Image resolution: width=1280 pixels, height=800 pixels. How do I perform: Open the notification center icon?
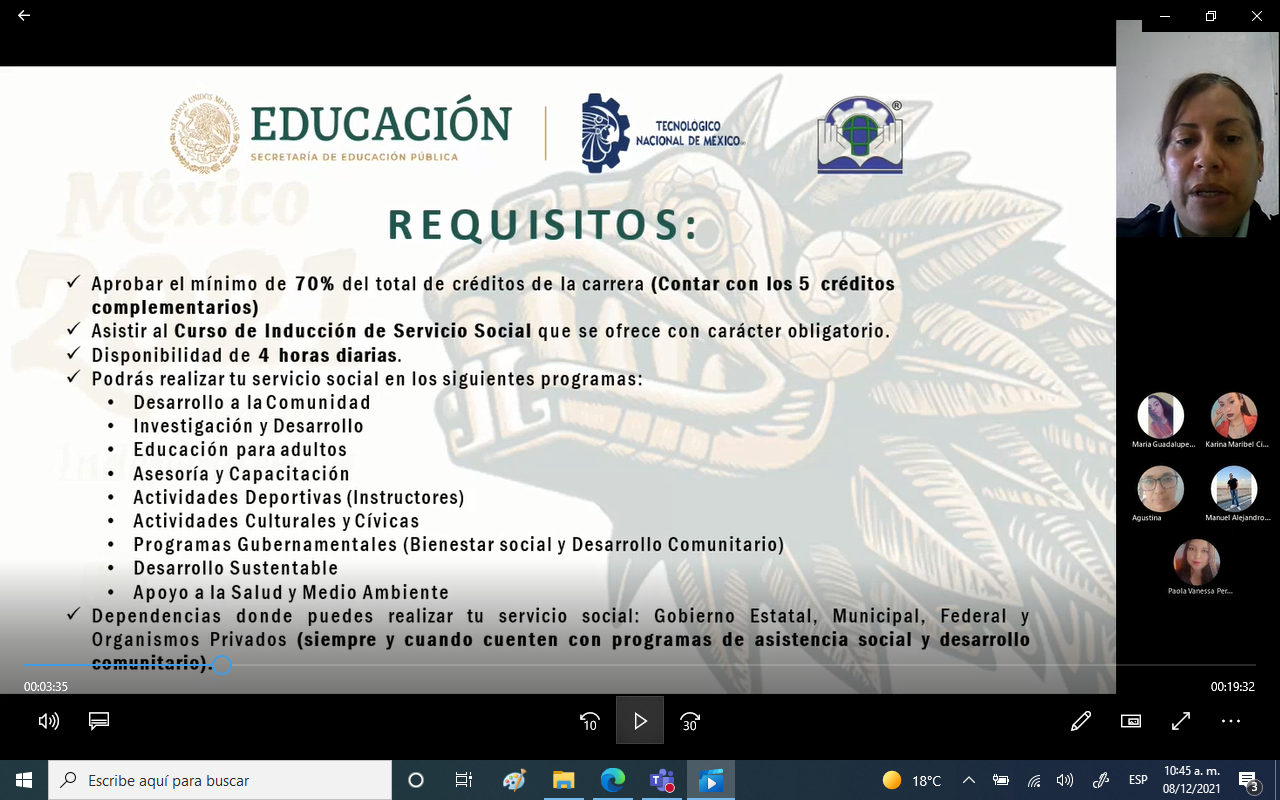[1248, 780]
